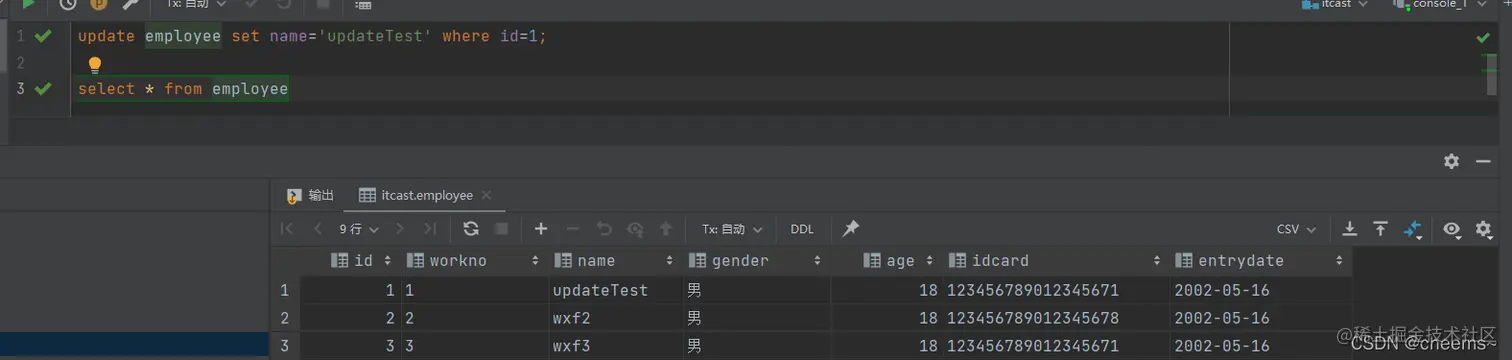
Task: Jump to the last page of results
Action: pos(429,229)
